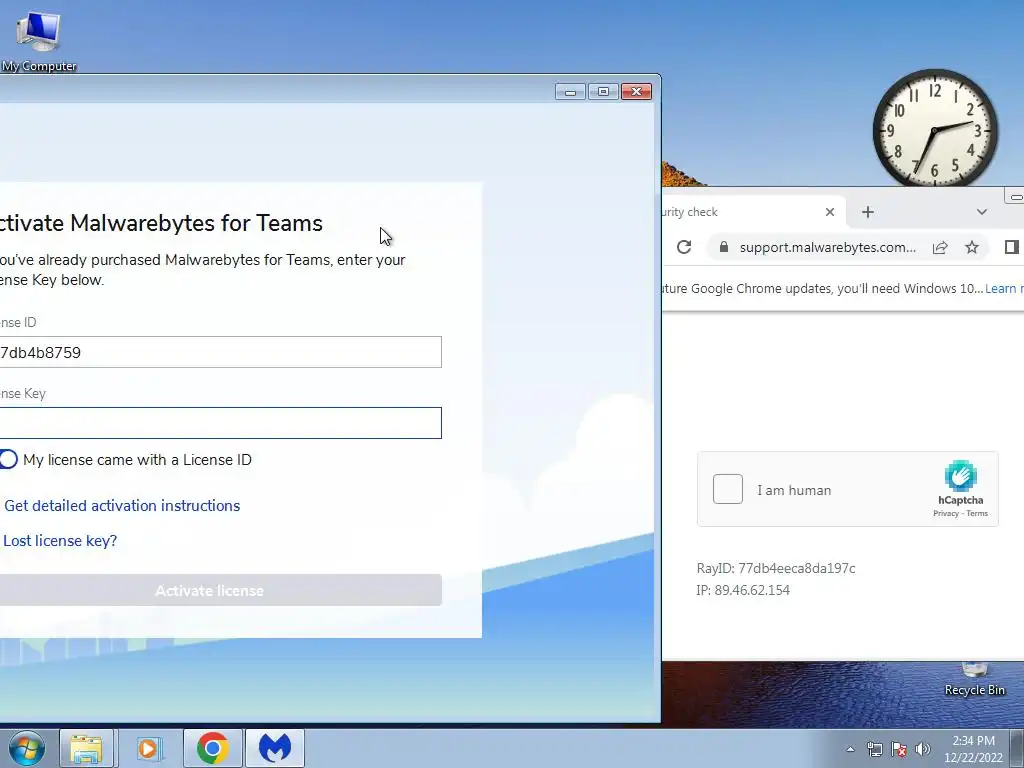
Task: View site info via the padlock icon
Action: pyautogui.click(x=723, y=247)
